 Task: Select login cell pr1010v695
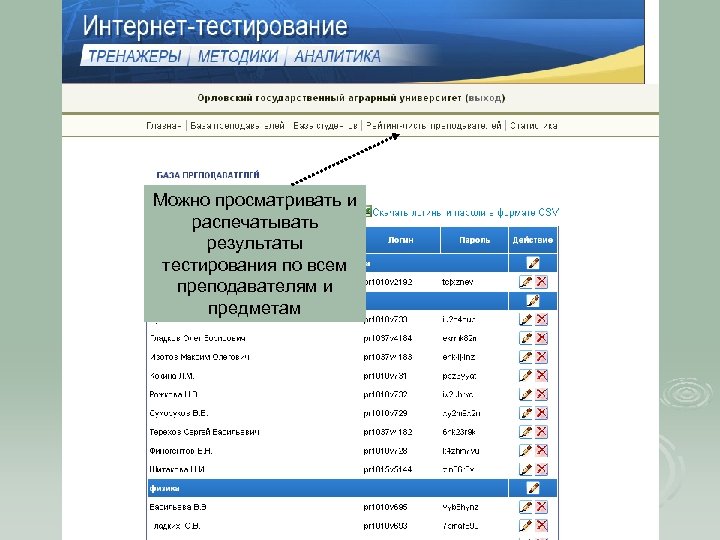385,507
